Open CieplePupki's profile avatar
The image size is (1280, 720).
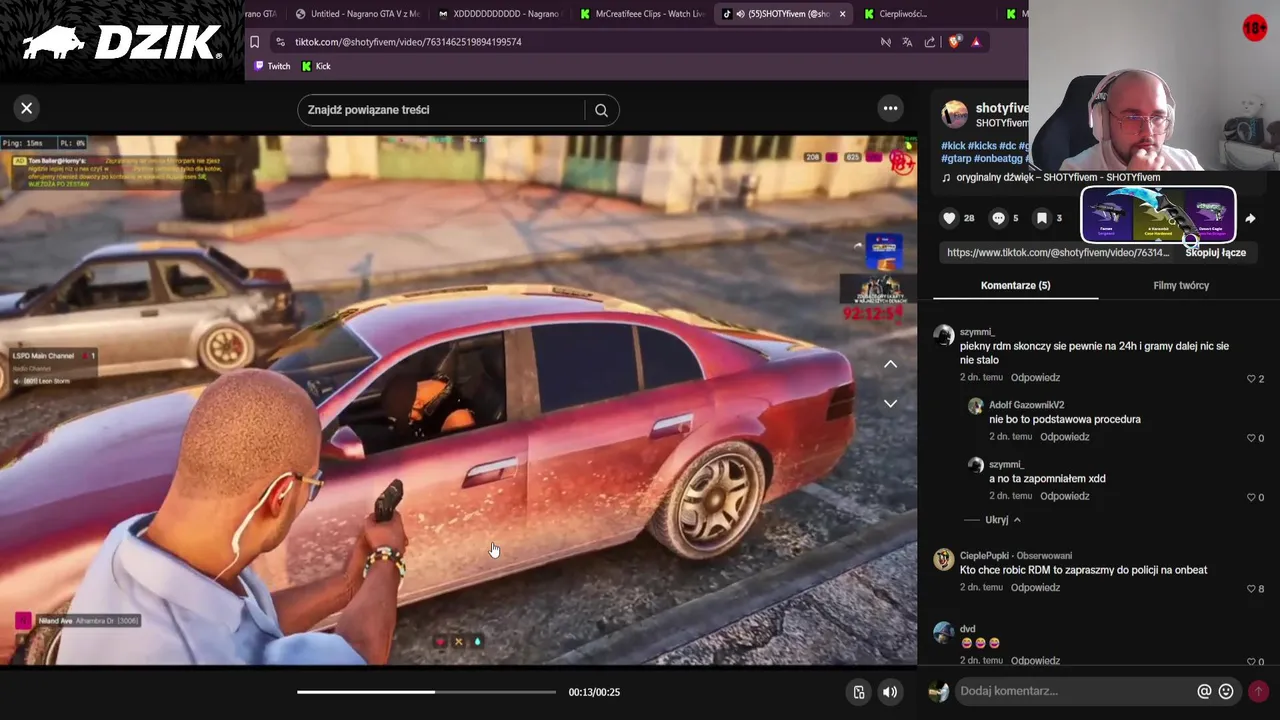click(x=943, y=560)
